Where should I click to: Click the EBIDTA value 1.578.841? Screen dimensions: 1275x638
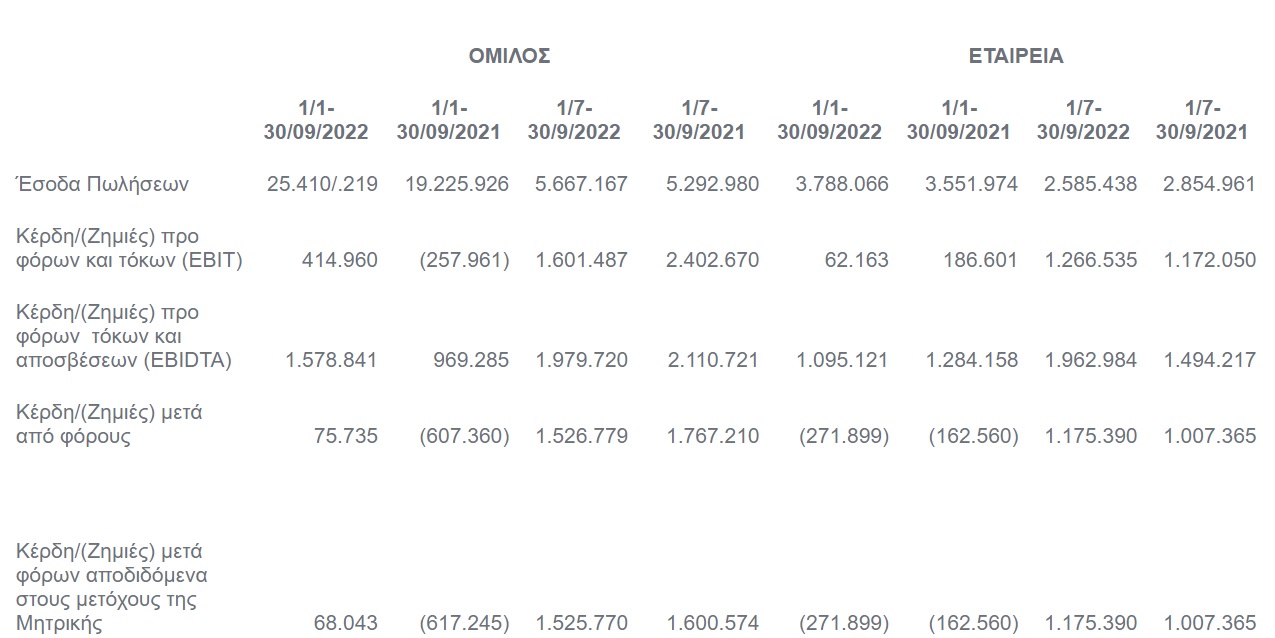[332, 360]
